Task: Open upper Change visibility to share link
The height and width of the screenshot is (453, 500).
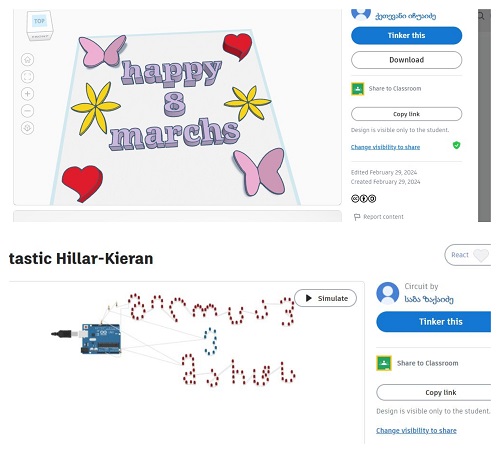Action: pyautogui.click(x=385, y=147)
